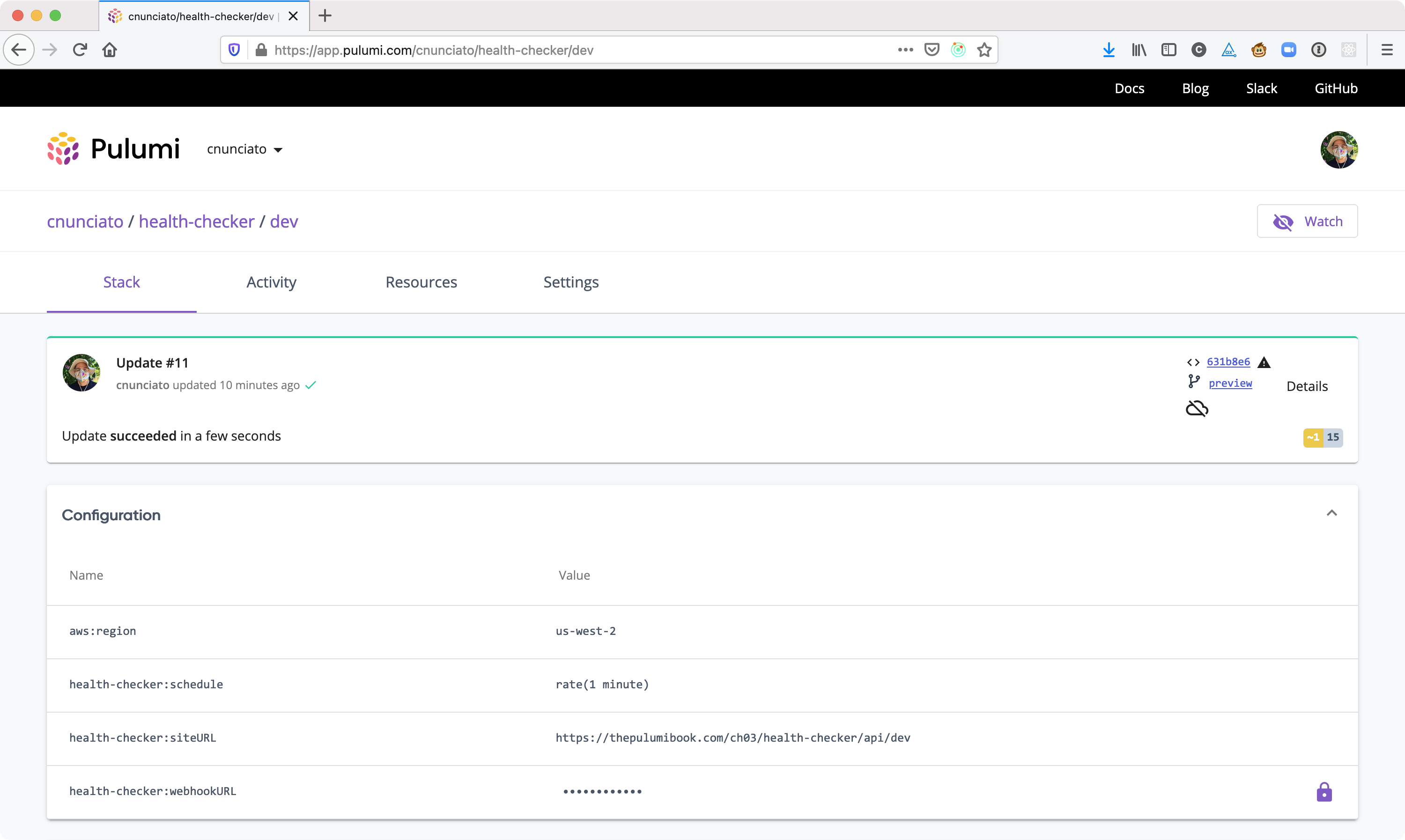The image size is (1405, 840).
Task: Show site security lock information
Action: pyautogui.click(x=261, y=50)
